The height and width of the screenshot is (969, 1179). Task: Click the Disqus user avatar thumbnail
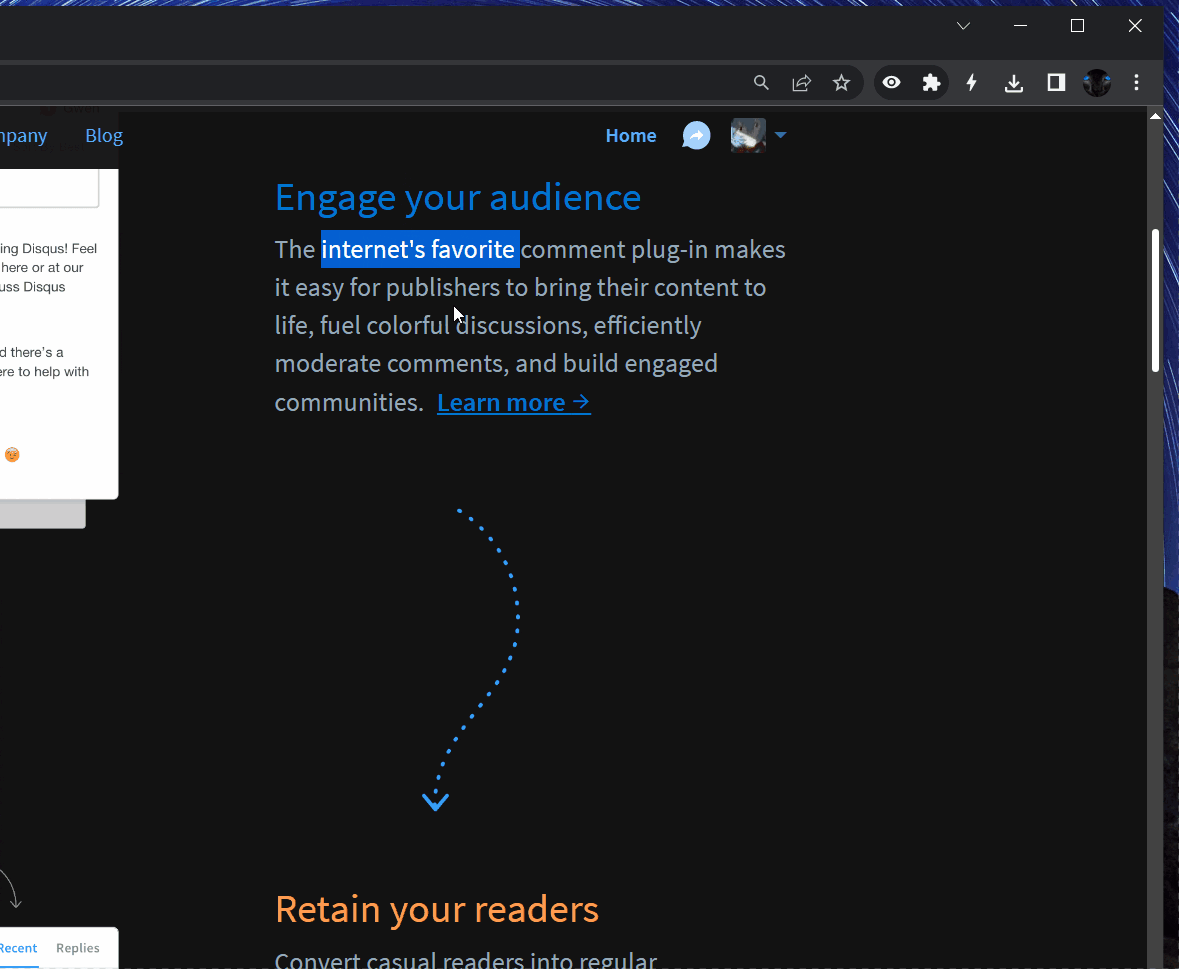[x=748, y=135]
